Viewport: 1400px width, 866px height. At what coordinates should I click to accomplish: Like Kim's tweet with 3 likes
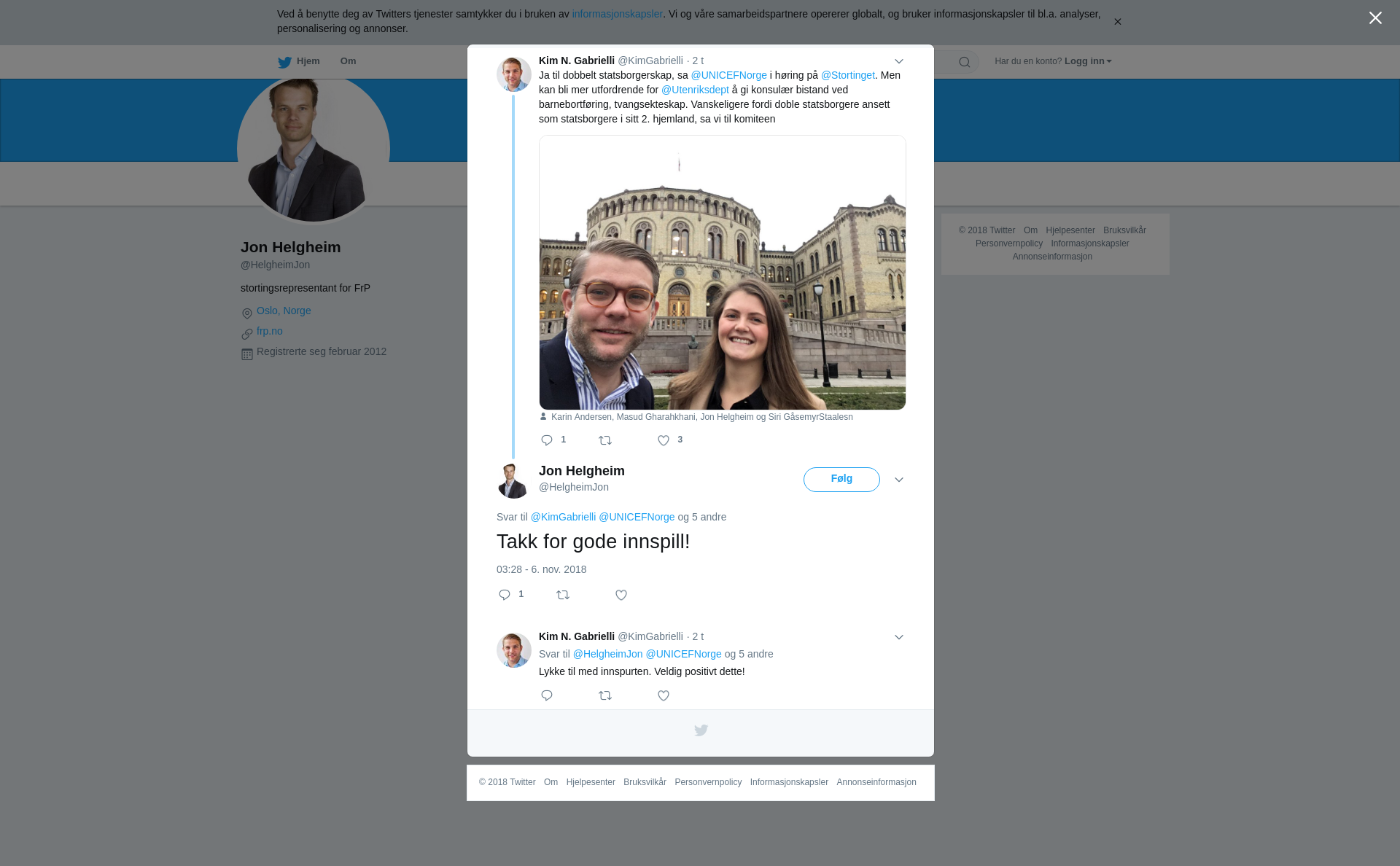tap(664, 440)
